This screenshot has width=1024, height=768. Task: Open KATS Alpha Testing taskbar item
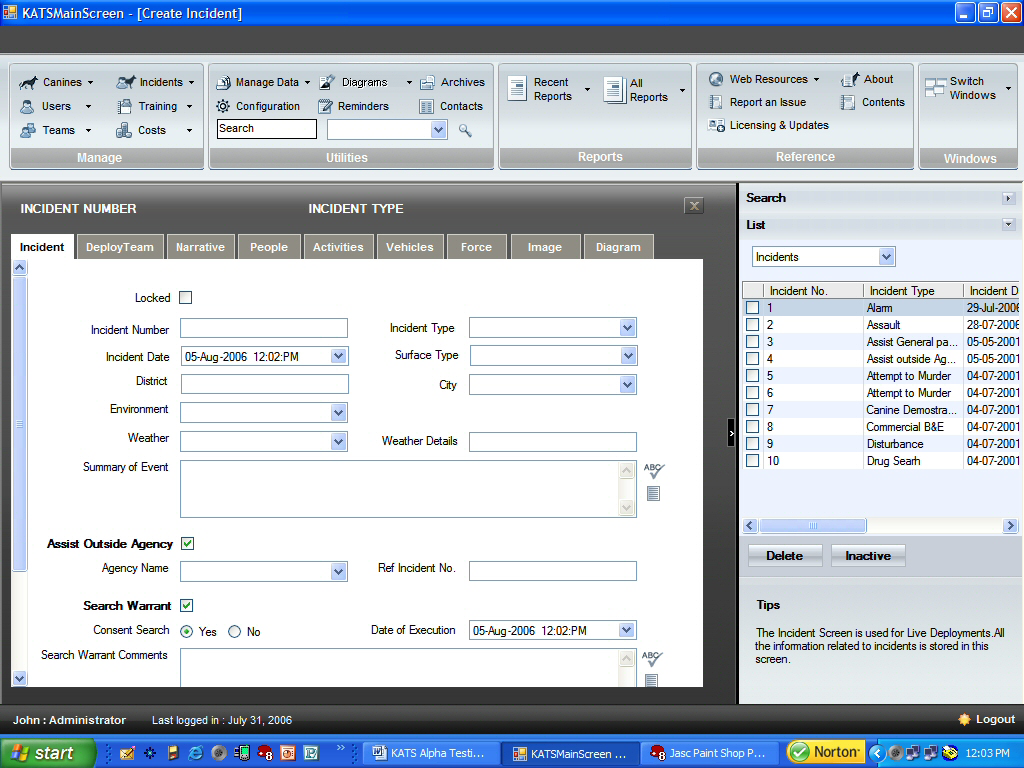point(430,753)
